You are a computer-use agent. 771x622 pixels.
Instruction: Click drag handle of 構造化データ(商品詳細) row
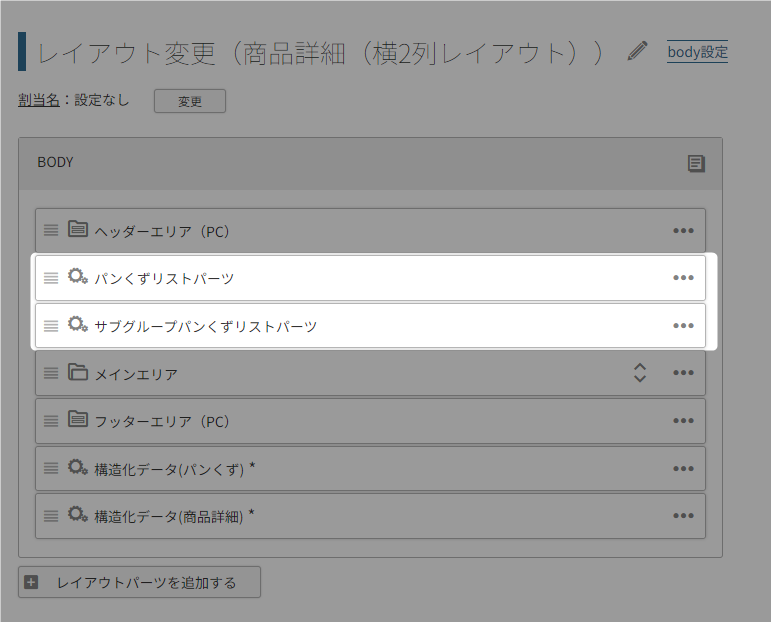pyautogui.click(x=51, y=516)
